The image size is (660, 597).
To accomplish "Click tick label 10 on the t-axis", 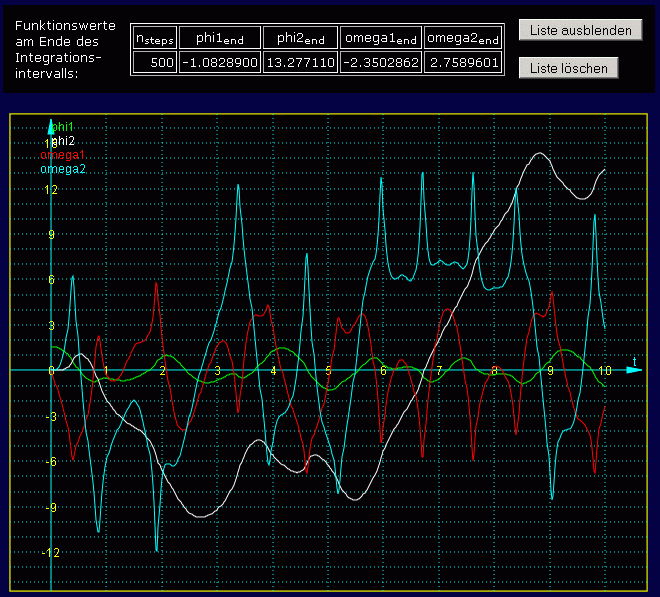I will tap(604, 371).
